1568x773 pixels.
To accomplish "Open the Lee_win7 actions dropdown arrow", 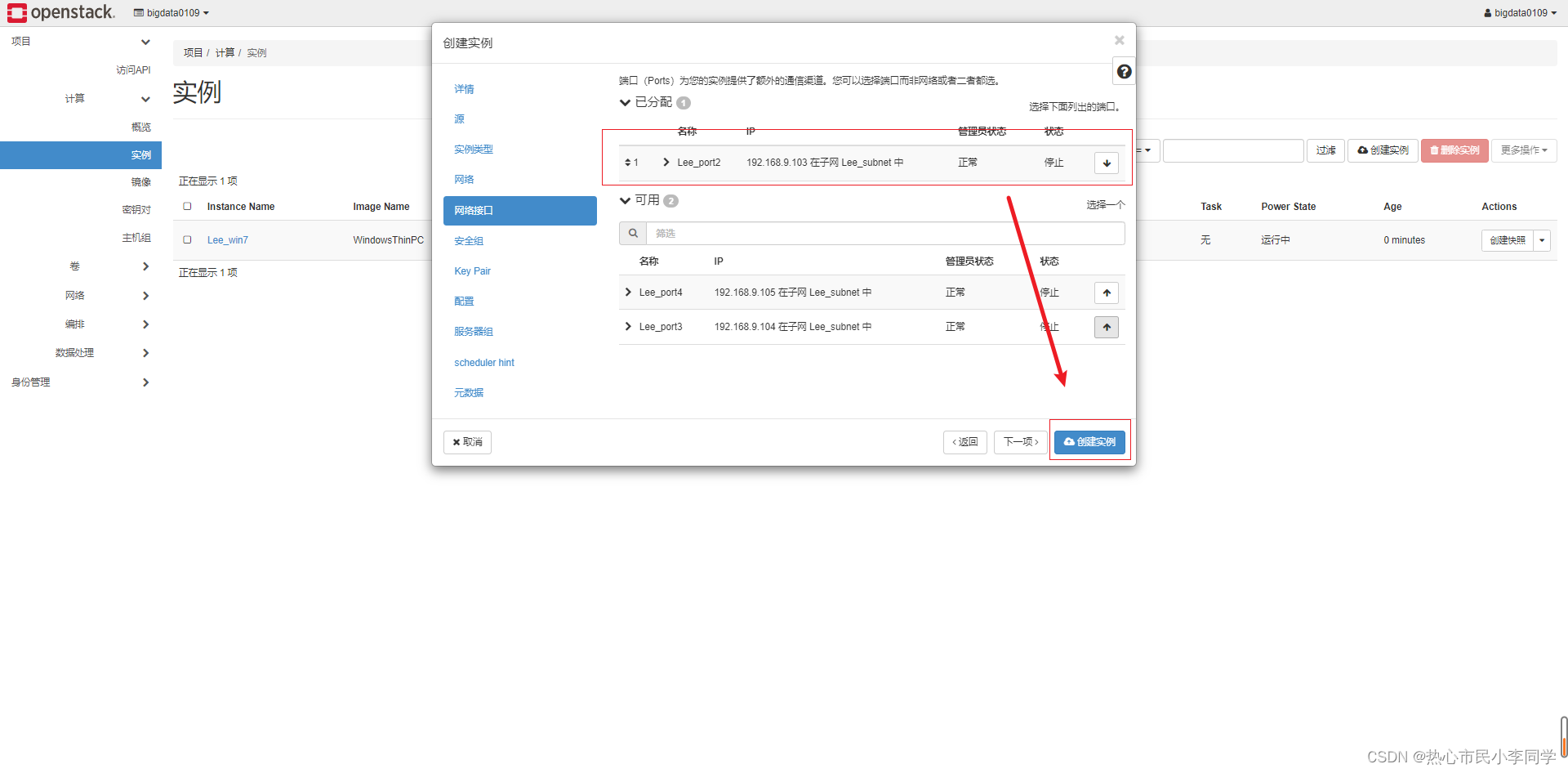I will click(1542, 240).
